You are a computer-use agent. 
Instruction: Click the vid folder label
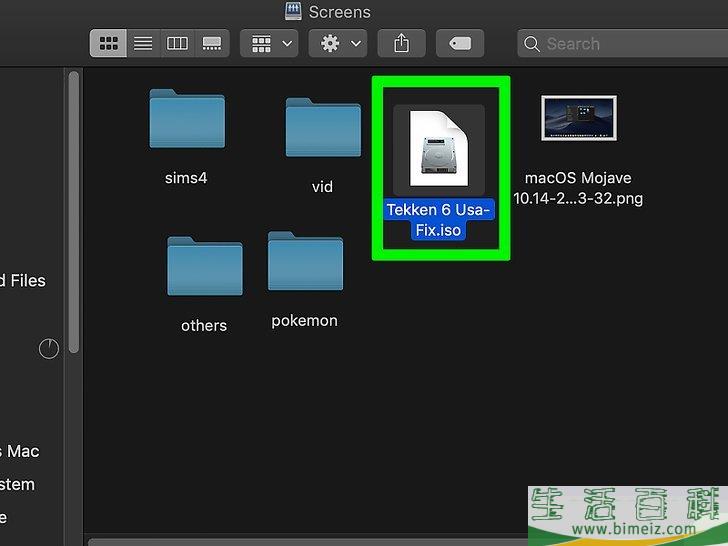tap(322, 187)
